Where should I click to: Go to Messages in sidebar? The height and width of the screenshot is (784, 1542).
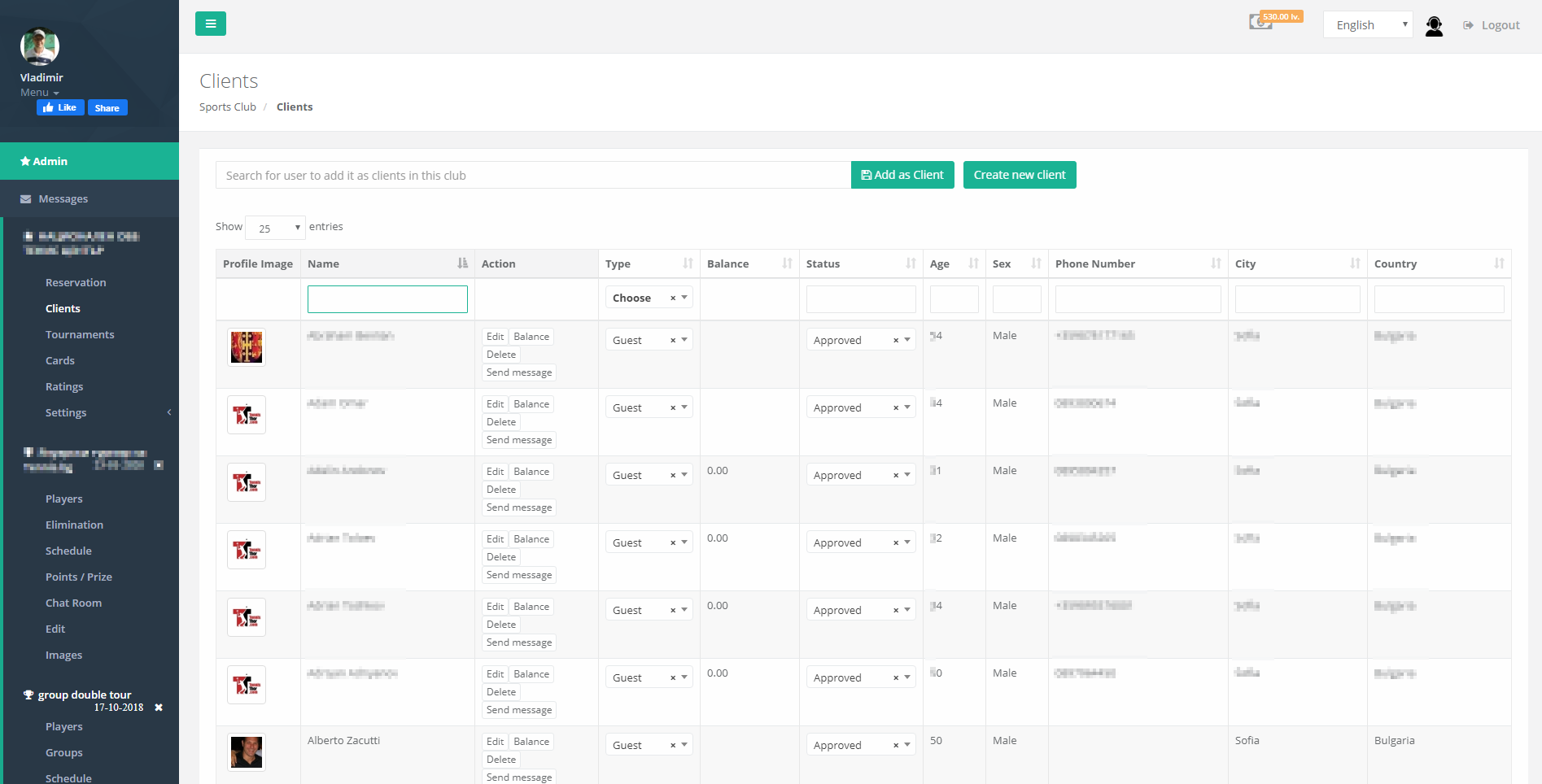[x=63, y=198]
